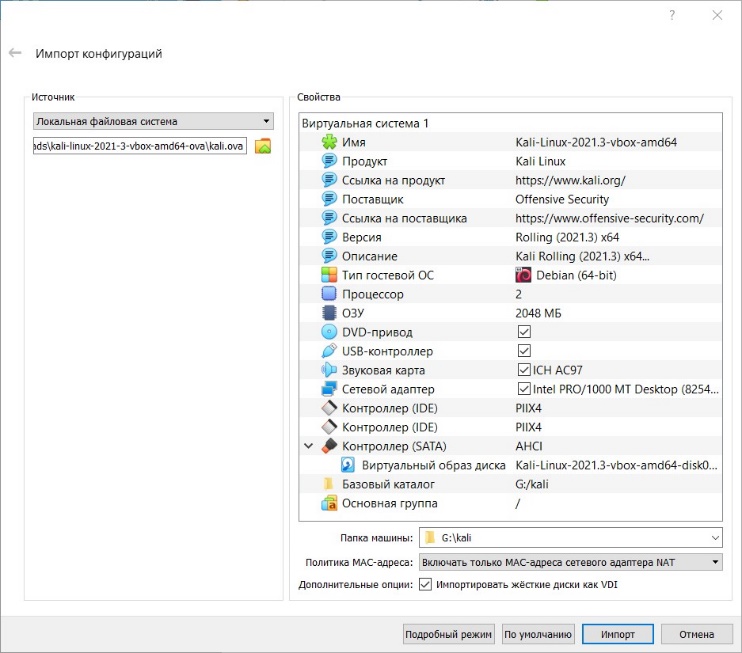Click the processor count value 2
The height and width of the screenshot is (653, 742).
(518, 294)
